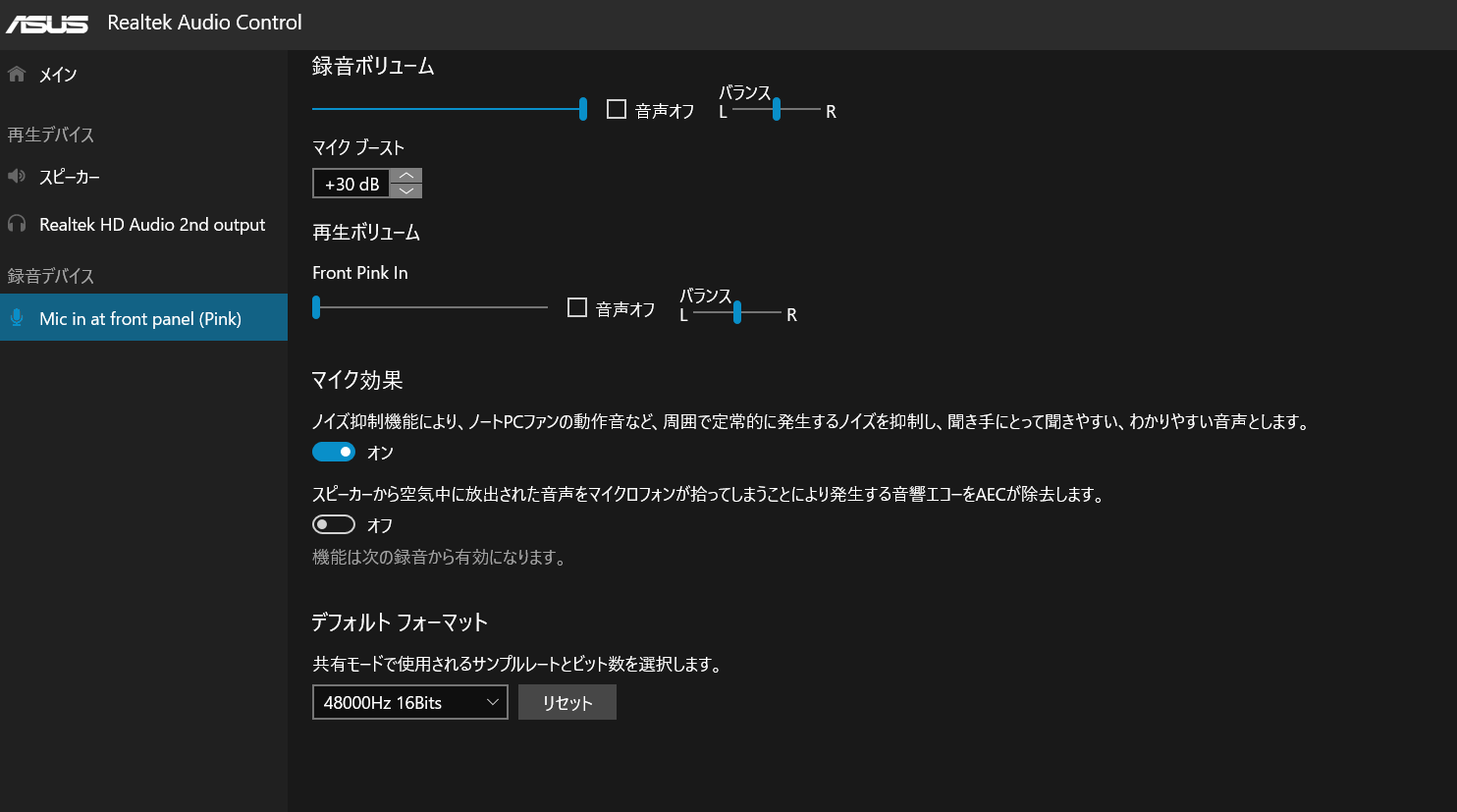Decrease mic boost with the down arrow
The image size is (1457, 812).
click(406, 190)
